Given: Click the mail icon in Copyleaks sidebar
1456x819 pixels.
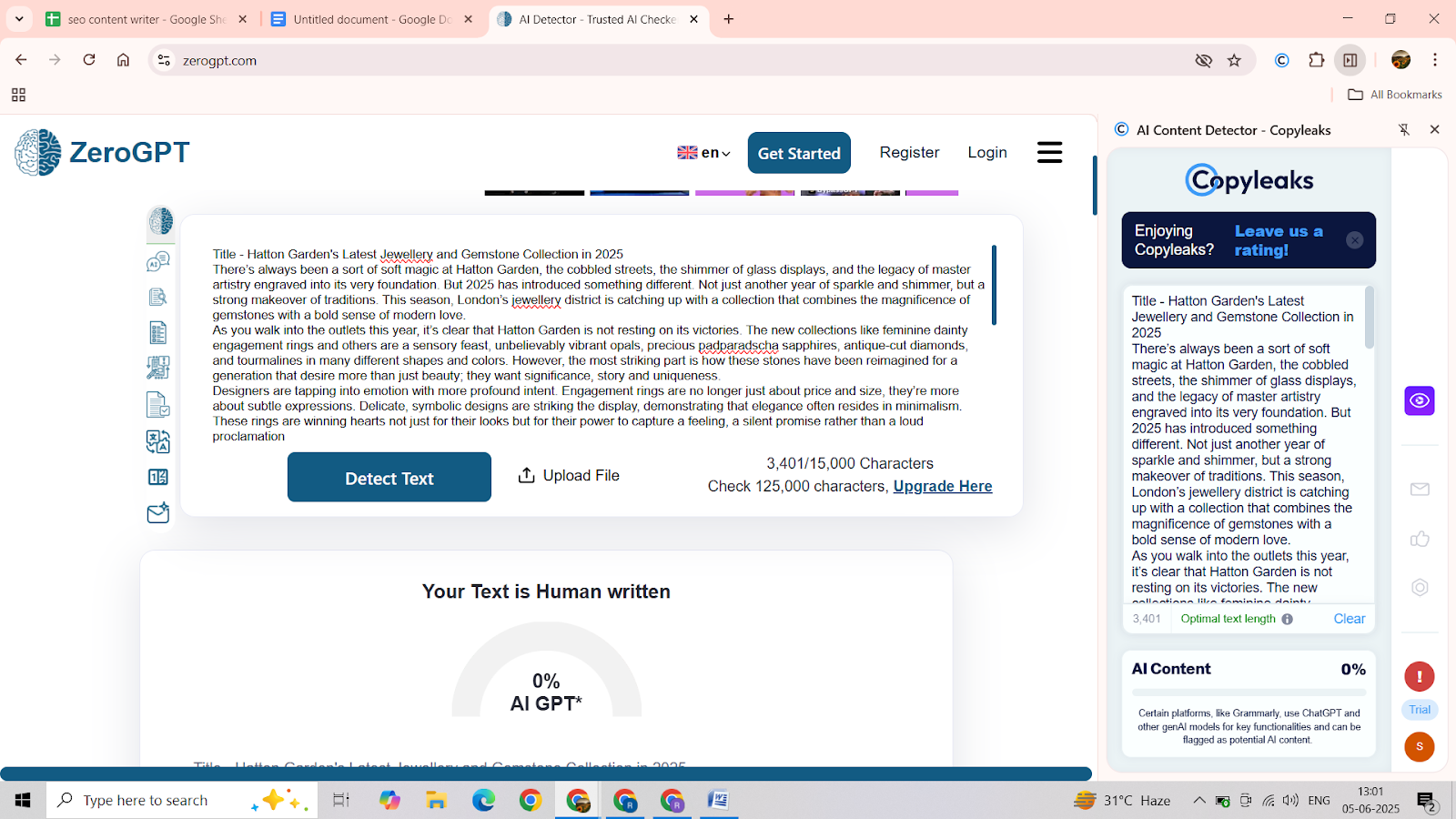Looking at the screenshot, I should 1420,490.
